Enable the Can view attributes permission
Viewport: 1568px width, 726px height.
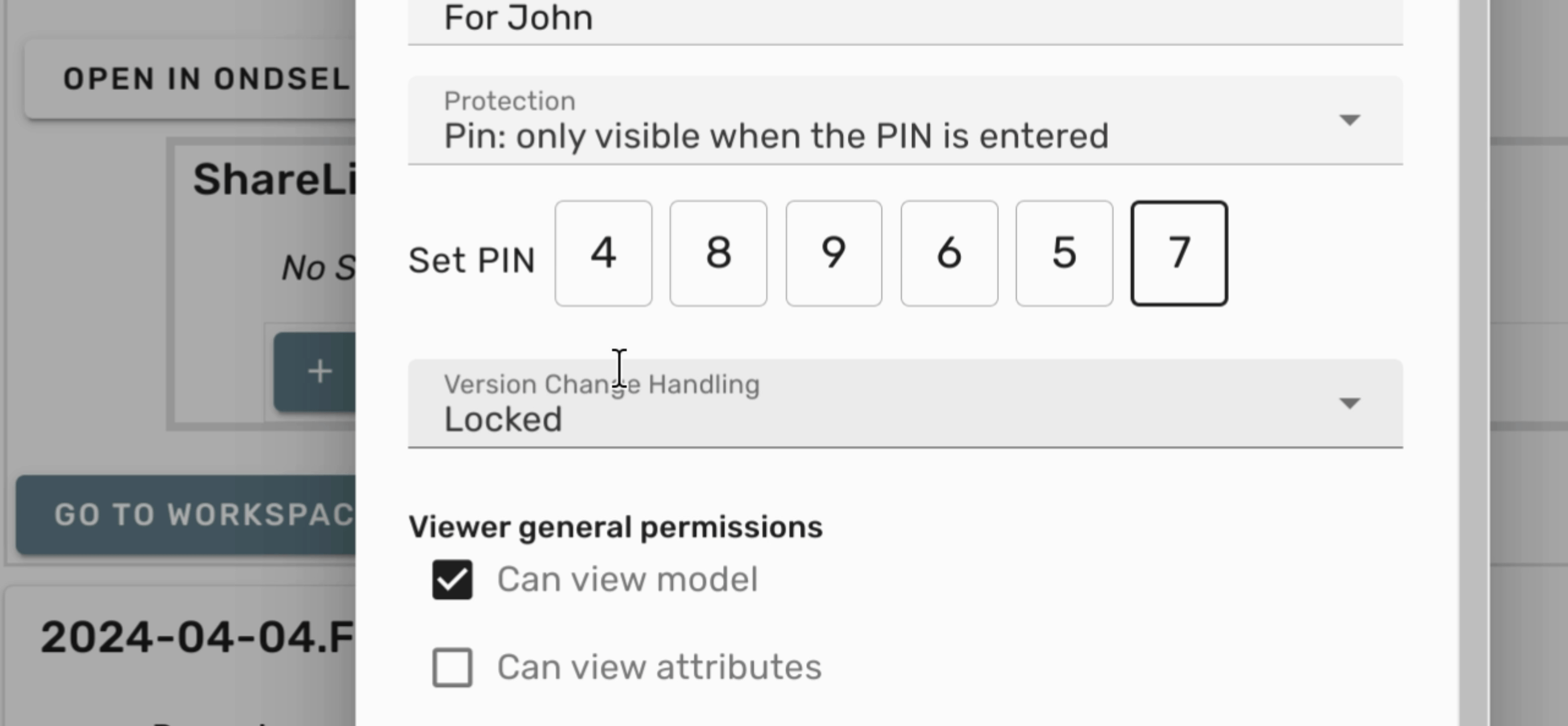tap(452, 667)
